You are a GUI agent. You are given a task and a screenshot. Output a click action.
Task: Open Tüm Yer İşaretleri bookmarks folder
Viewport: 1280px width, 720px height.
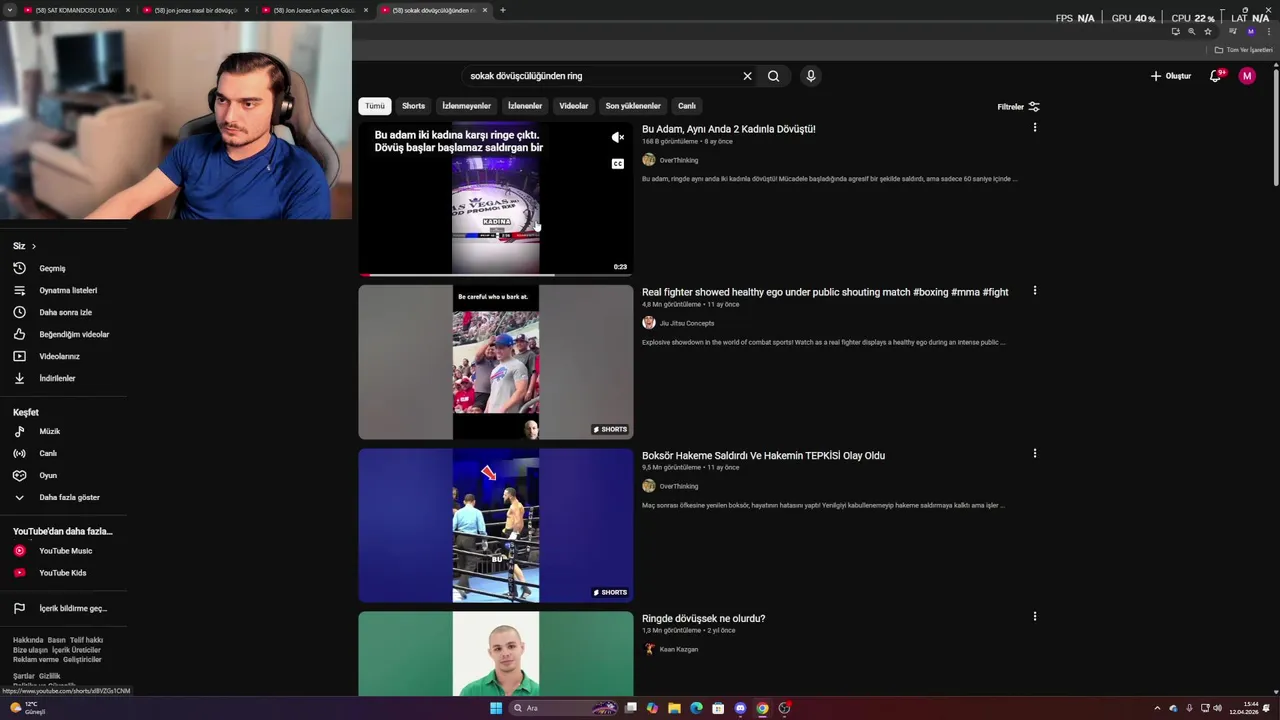[1244, 50]
